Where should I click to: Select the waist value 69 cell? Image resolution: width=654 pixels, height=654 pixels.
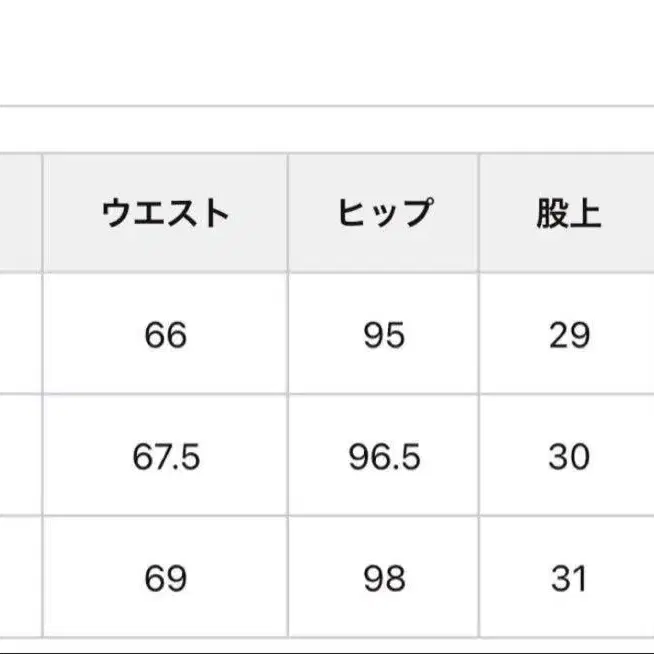point(165,577)
